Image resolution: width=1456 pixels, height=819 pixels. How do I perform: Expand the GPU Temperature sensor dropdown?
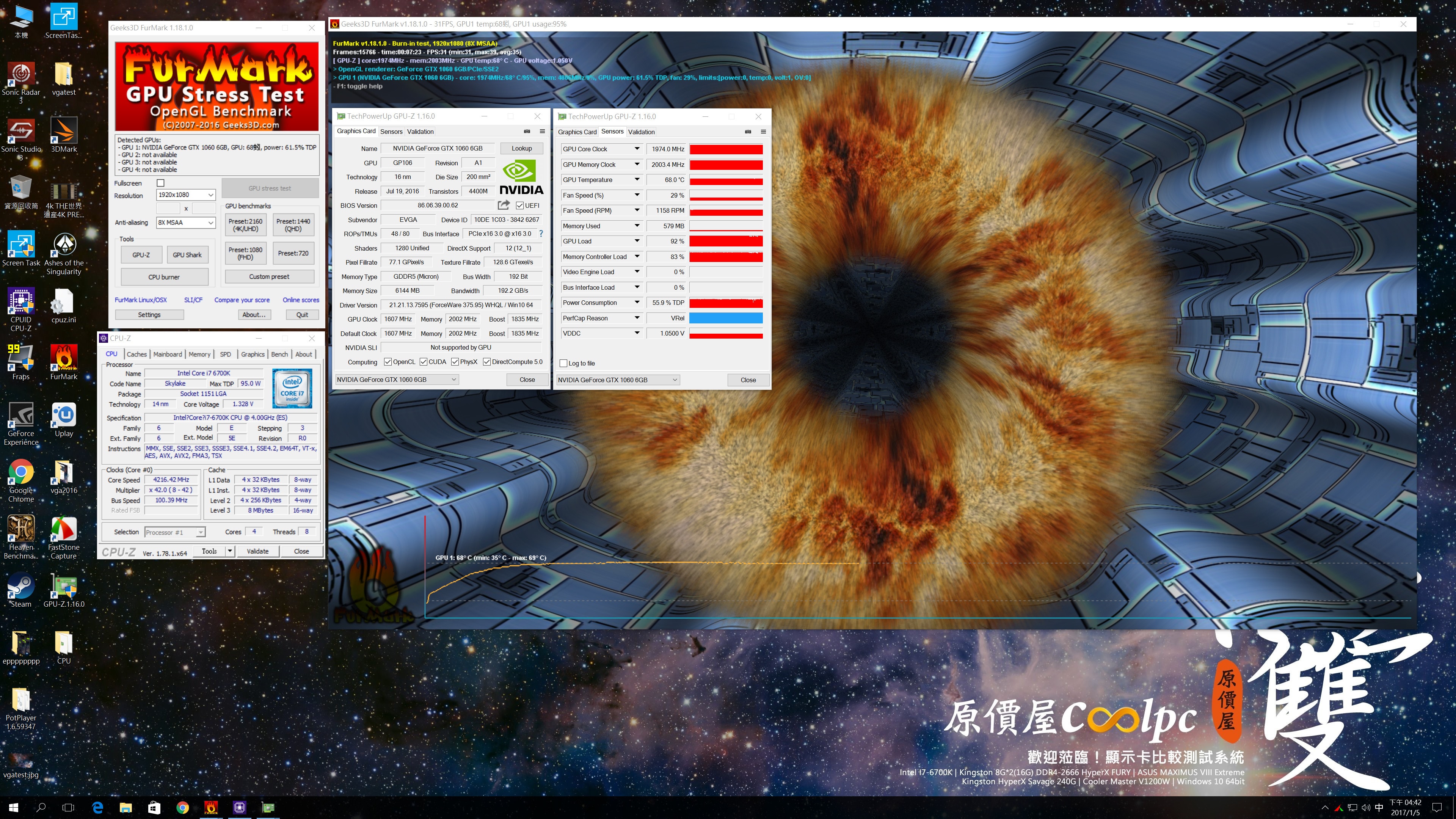point(637,180)
